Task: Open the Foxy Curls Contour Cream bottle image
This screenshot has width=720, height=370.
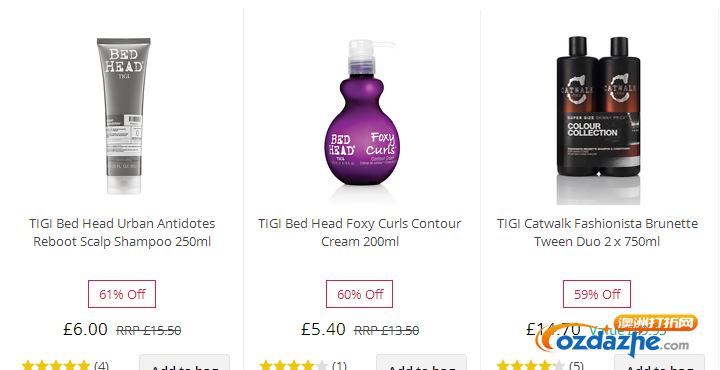Action: click(x=362, y=120)
